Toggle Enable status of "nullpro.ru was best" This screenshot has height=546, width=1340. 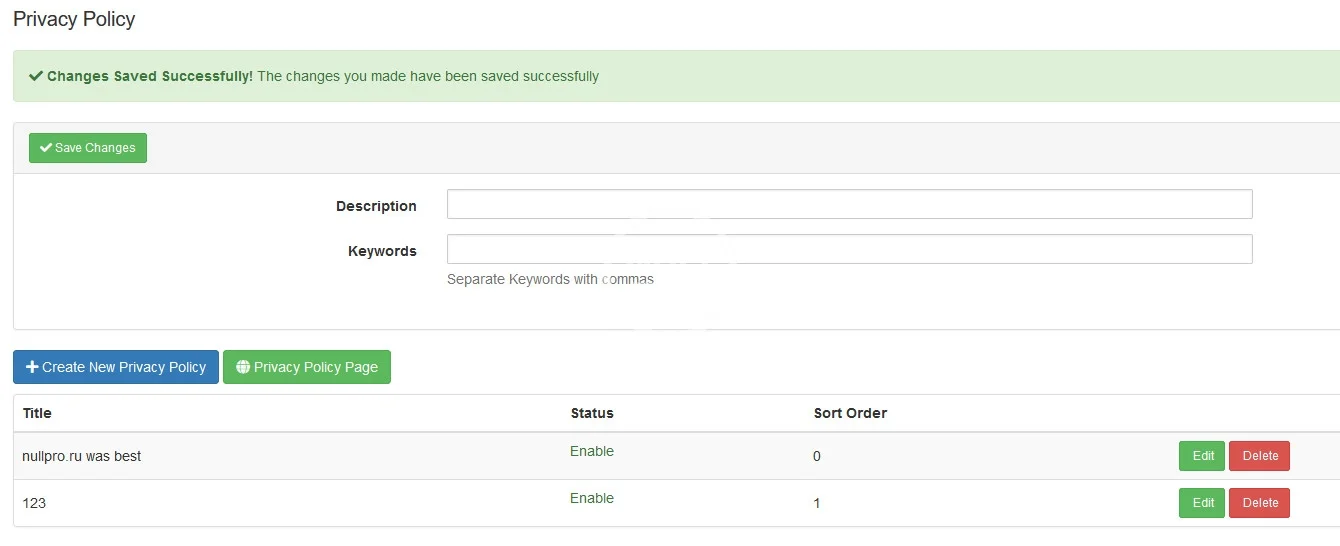[592, 451]
